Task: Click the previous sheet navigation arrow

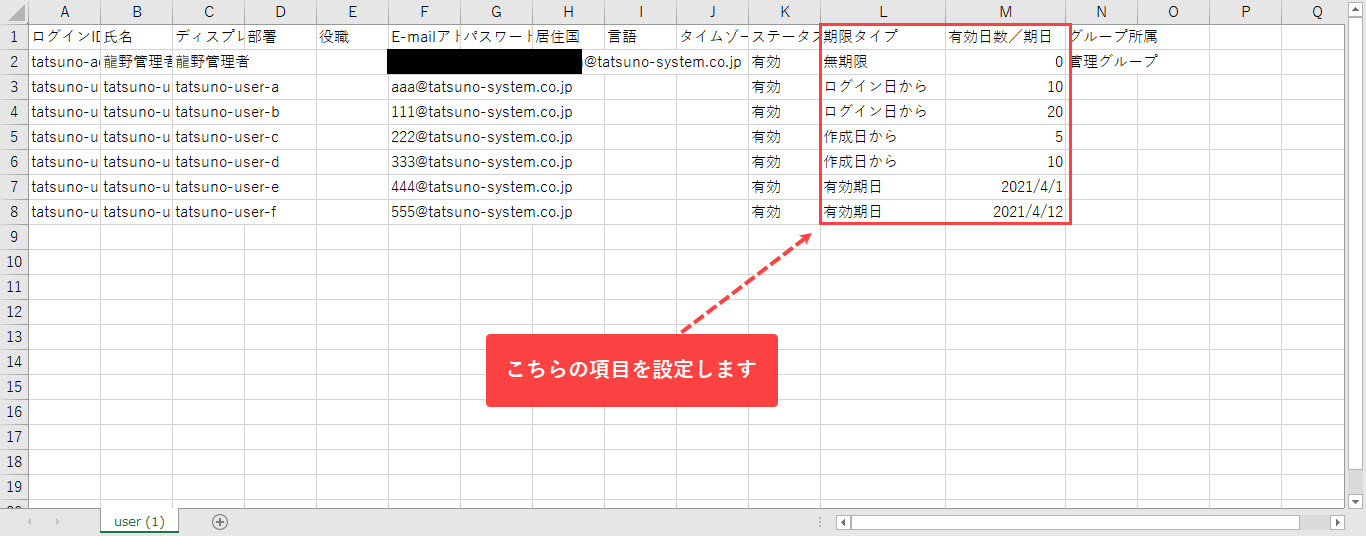Action: (30, 521)
